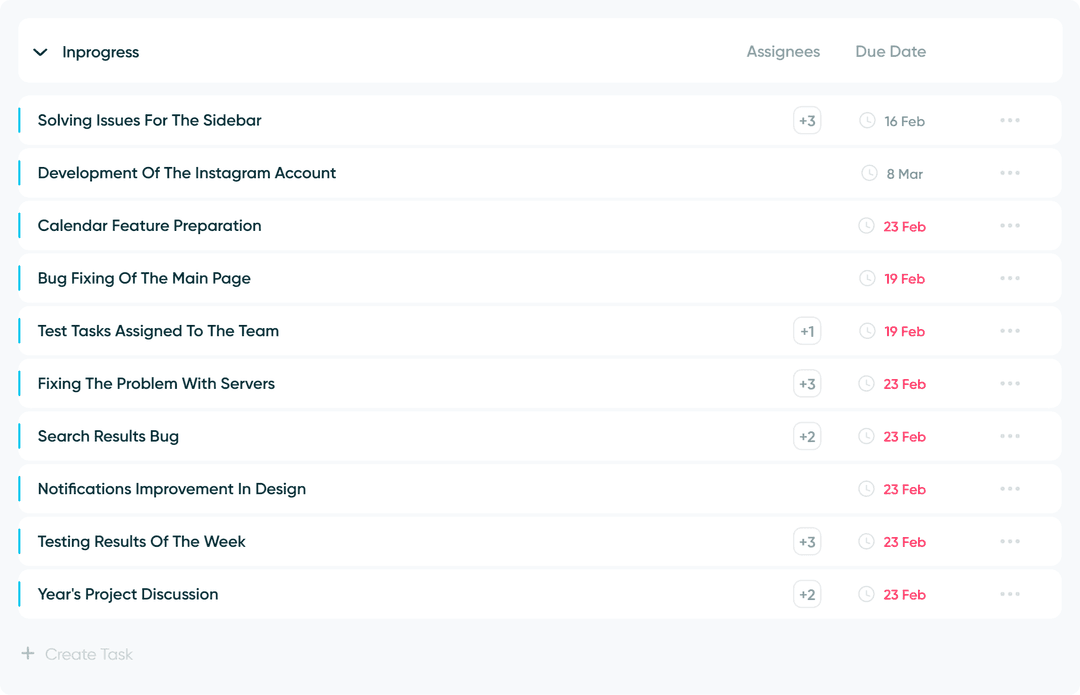Viewport: 1080px width, 695px height.
Task: Open more options for Bug Fixing Of The Main Page
Action: 1010,278
